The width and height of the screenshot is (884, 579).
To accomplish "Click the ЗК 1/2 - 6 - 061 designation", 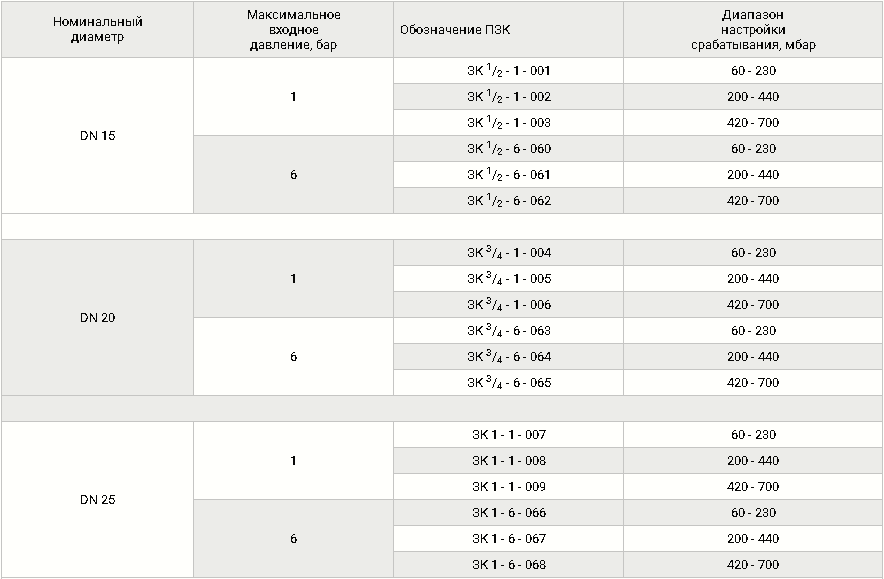I will coord(508,174).
